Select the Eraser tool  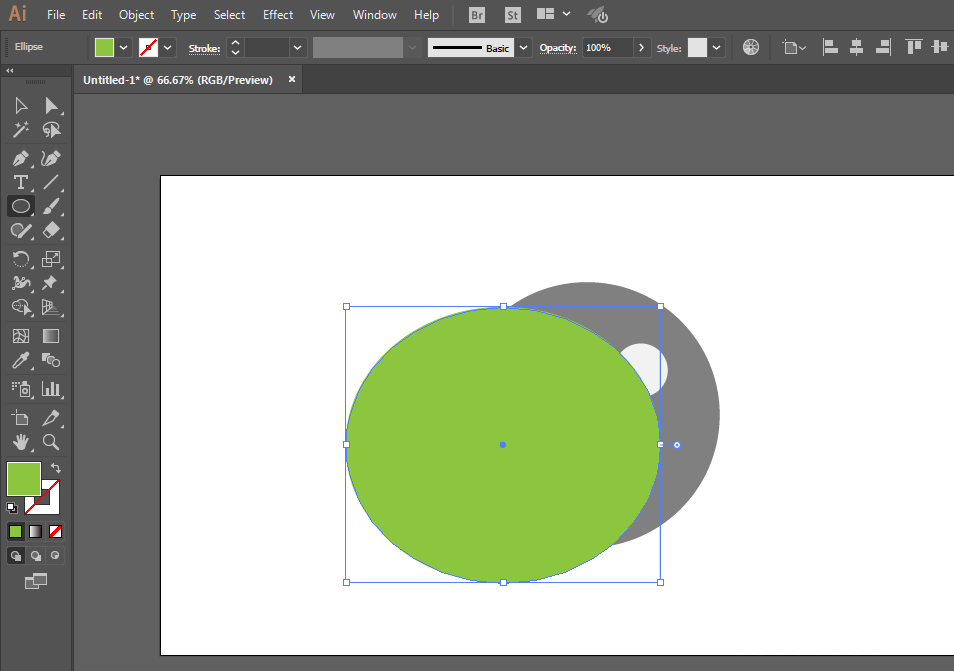(51, 231)
